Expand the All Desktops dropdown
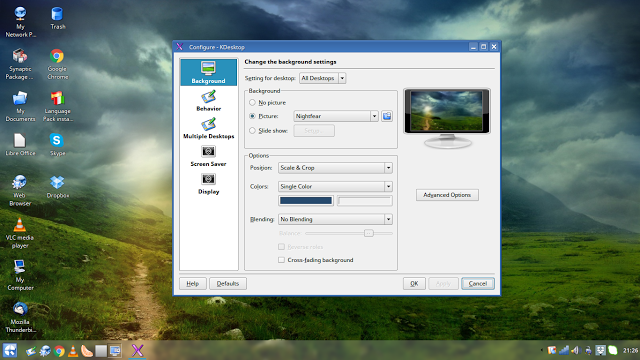640x360 pixels. 322,78
